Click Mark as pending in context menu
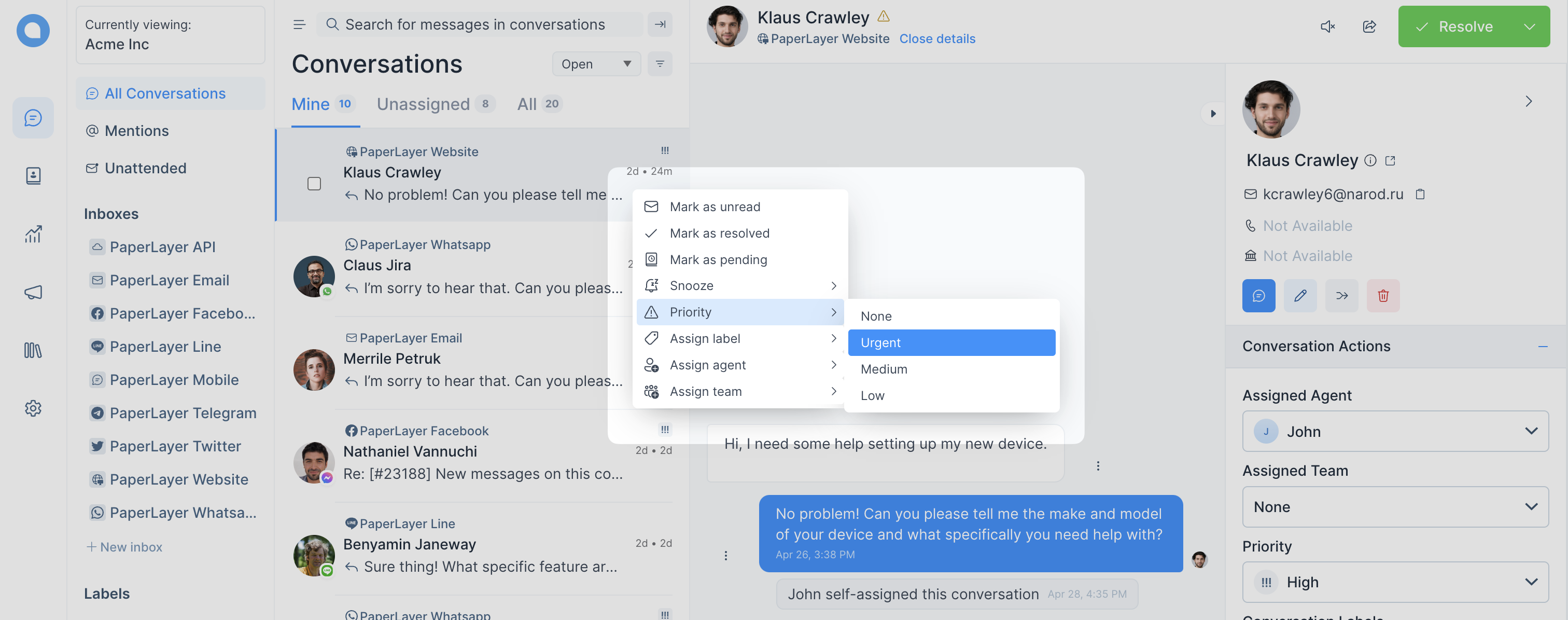This screenshot has width=1568, height=620. coord(718,259)
